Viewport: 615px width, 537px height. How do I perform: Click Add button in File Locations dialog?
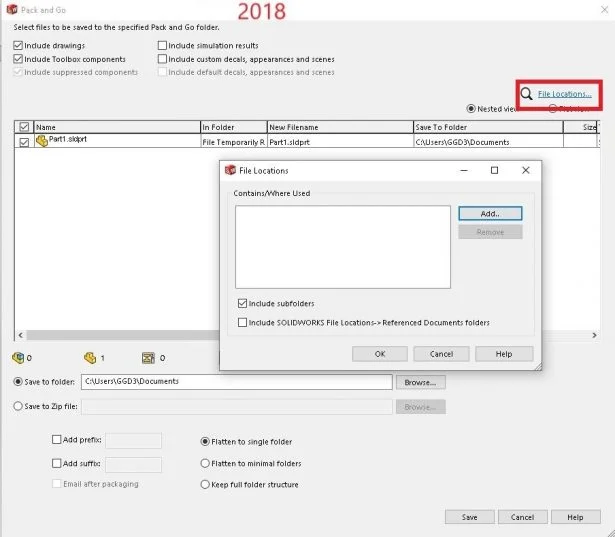click(x=490, y=214)
